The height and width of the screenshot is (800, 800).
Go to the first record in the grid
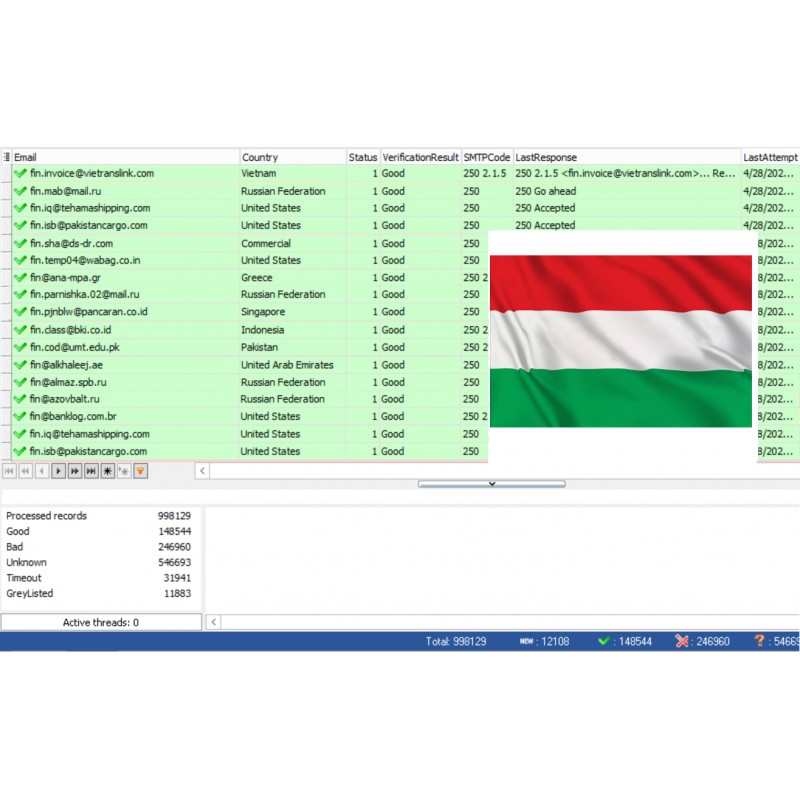(x=9, y=470)
